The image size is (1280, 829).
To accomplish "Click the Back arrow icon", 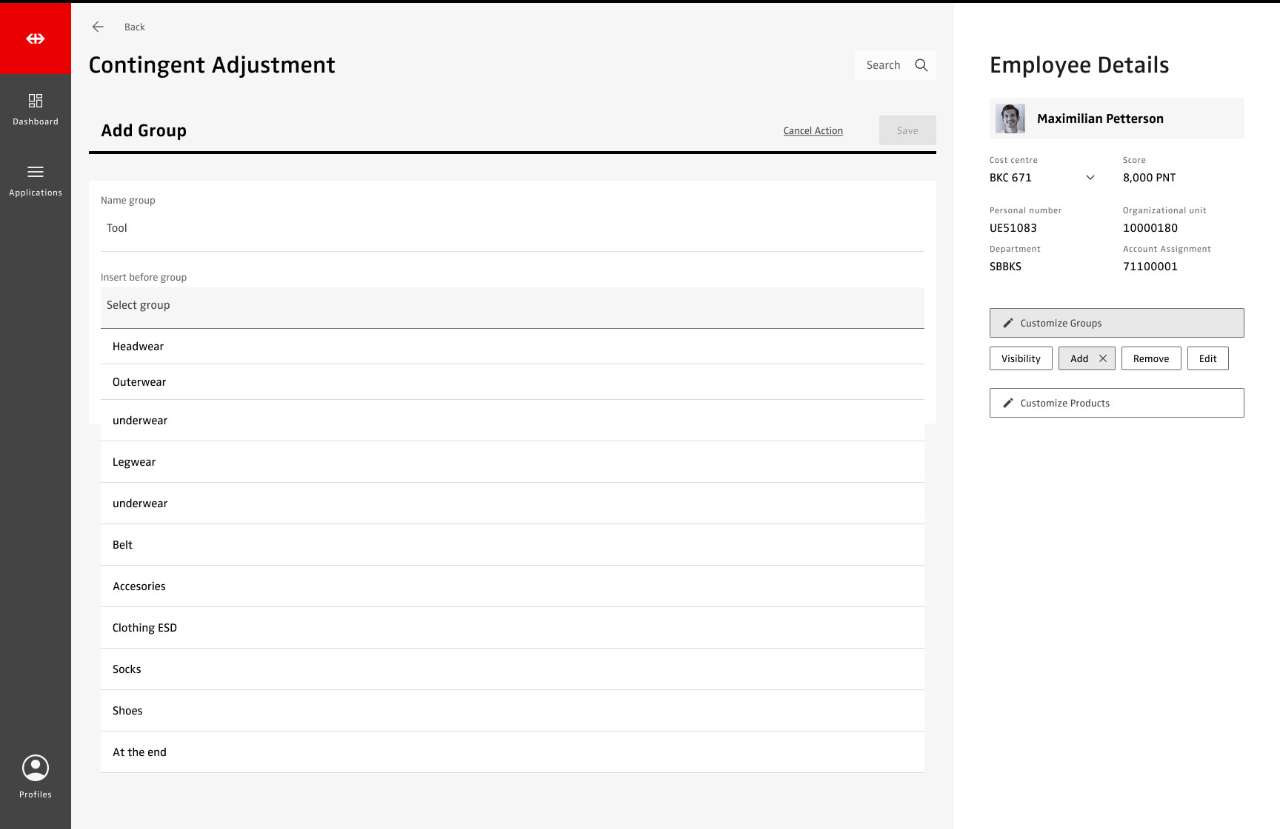I will point(98,27).
